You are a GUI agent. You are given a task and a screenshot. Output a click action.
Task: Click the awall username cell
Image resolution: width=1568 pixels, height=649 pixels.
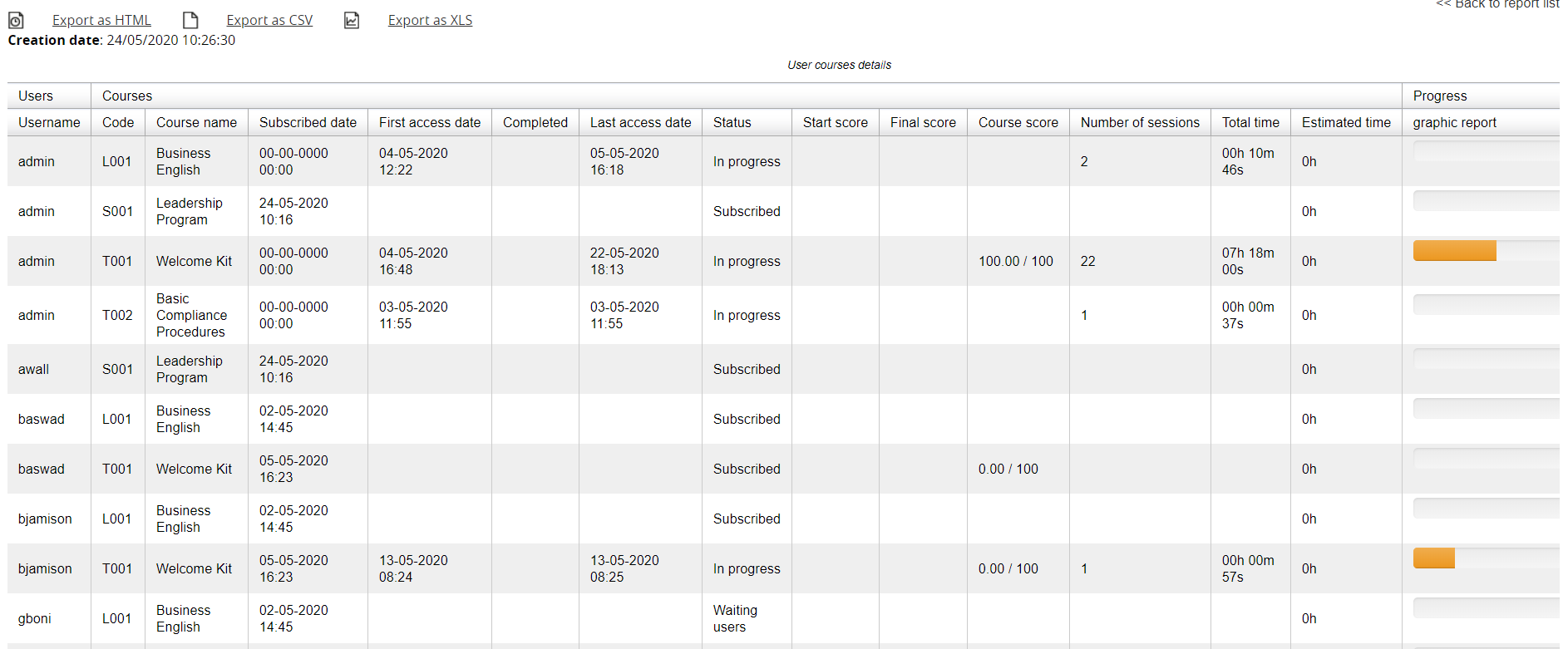click(x=34, y=369)
